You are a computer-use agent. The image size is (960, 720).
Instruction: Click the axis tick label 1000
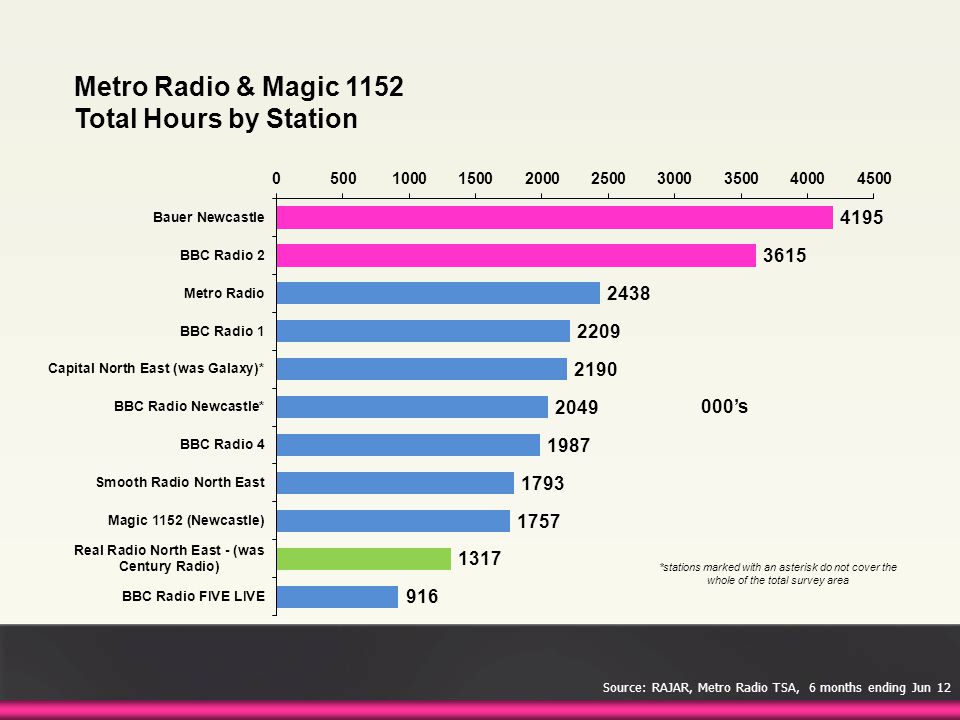pos(409,179)
